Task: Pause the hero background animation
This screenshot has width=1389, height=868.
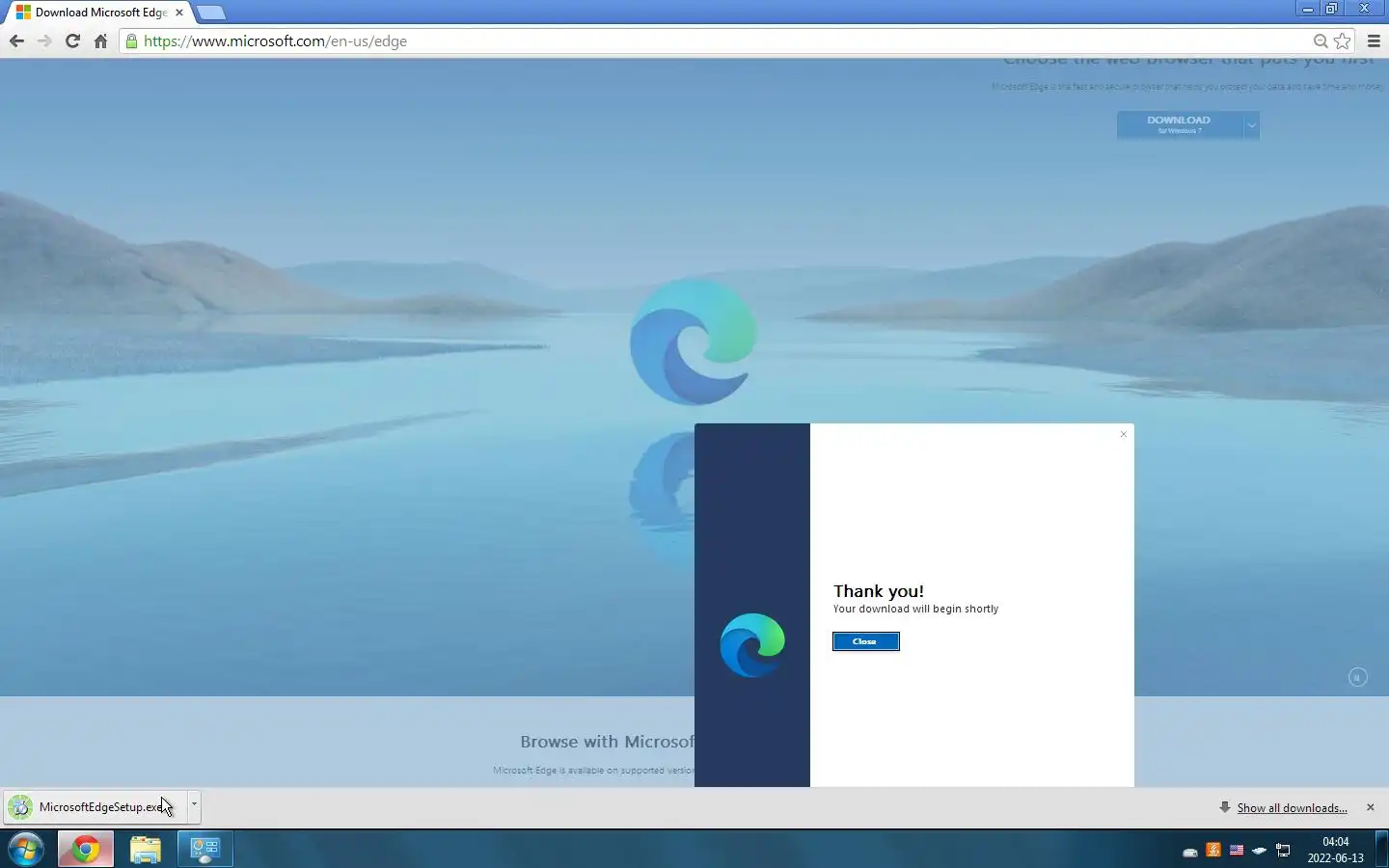Action: (1357, 677)
